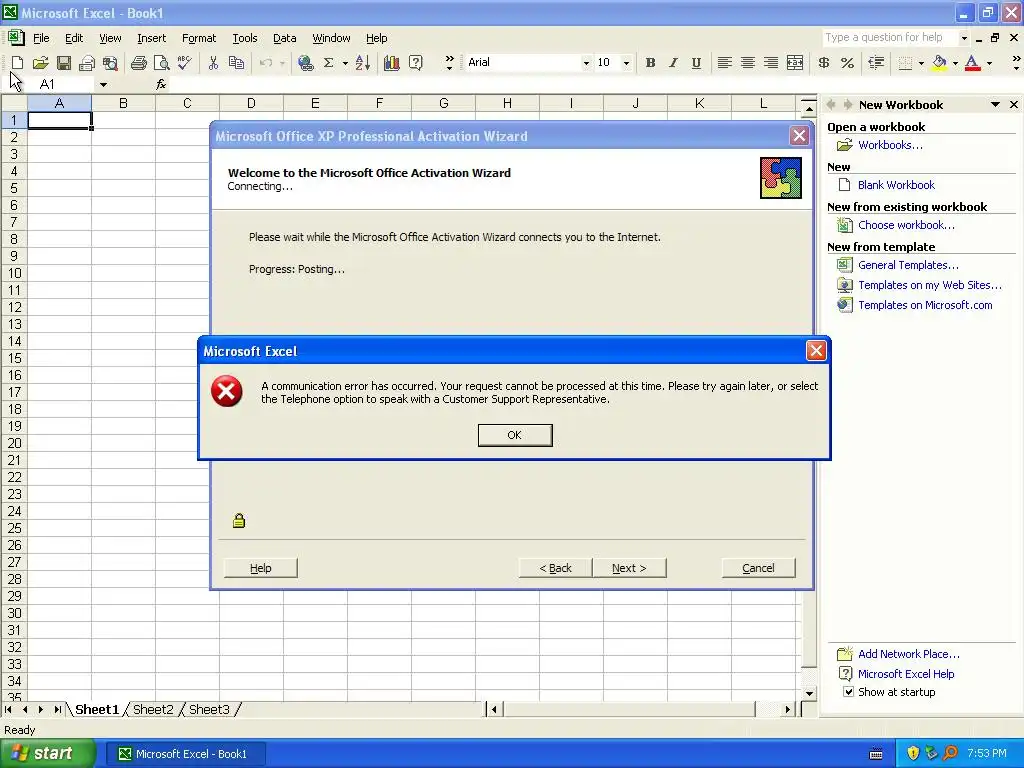Open the Data menu

(x=284, y=38)
